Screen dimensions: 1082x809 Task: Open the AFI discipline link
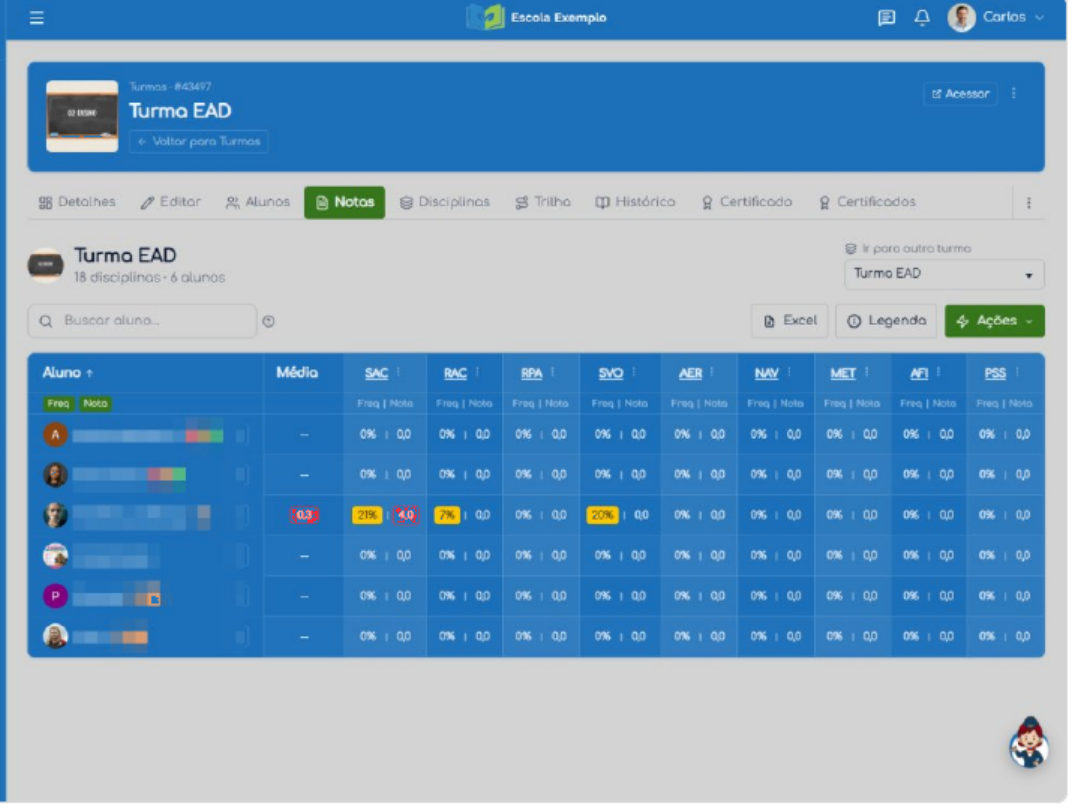pos(919,373)
